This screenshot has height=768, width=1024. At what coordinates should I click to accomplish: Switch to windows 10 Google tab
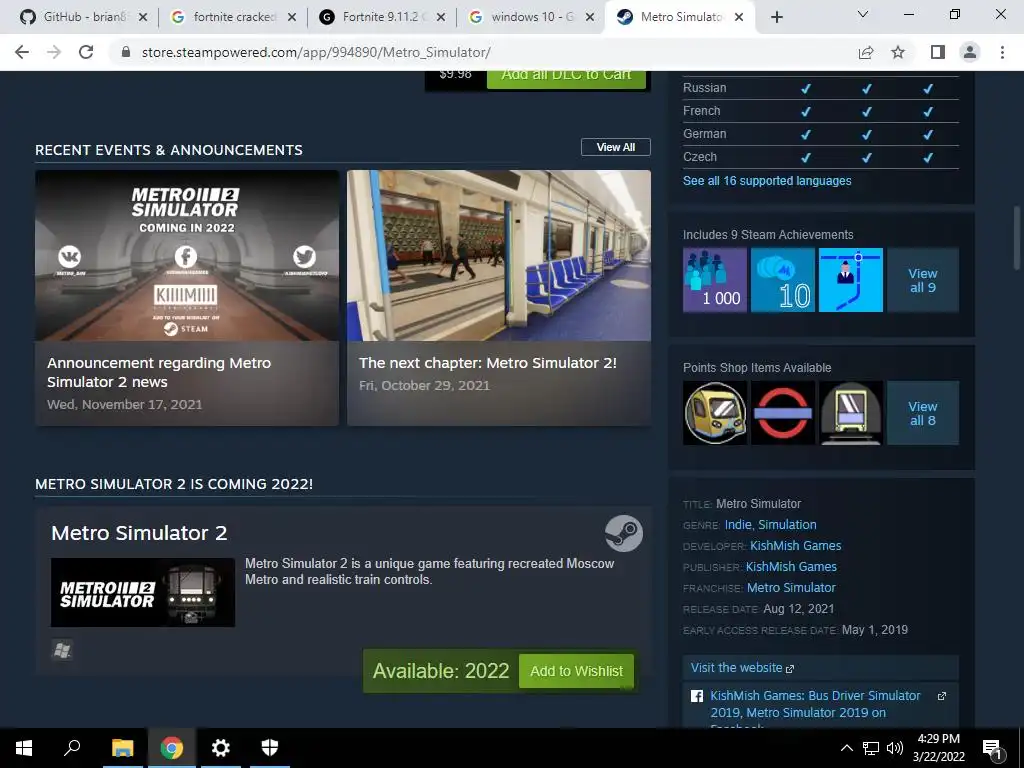[x=530, y=17]
